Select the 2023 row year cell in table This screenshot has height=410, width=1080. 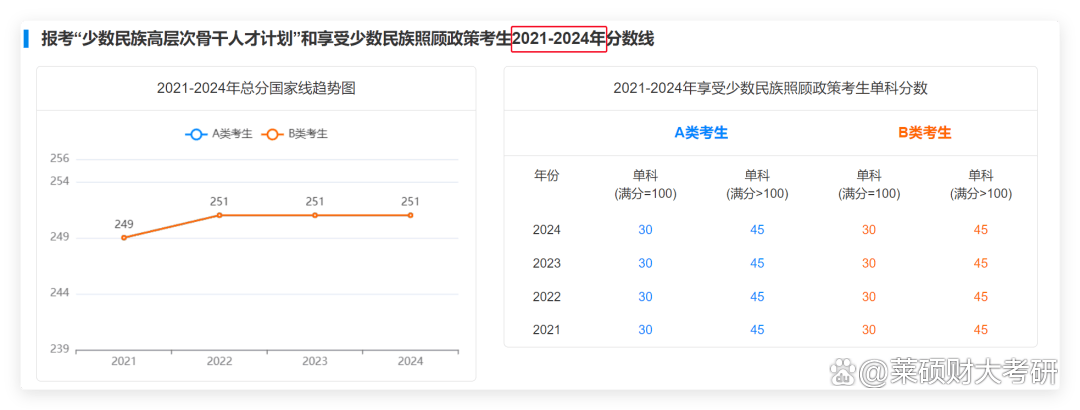tap(547, 263)
